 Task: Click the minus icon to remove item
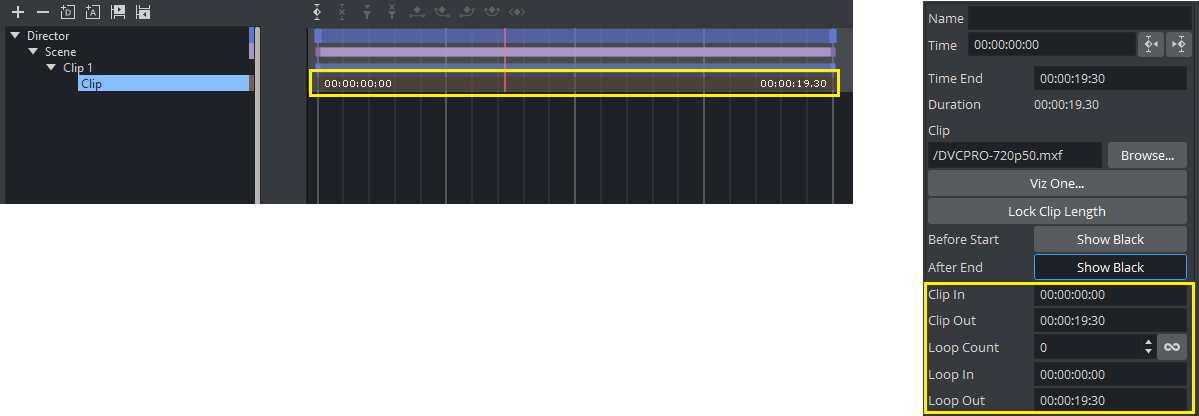[42, 13]
